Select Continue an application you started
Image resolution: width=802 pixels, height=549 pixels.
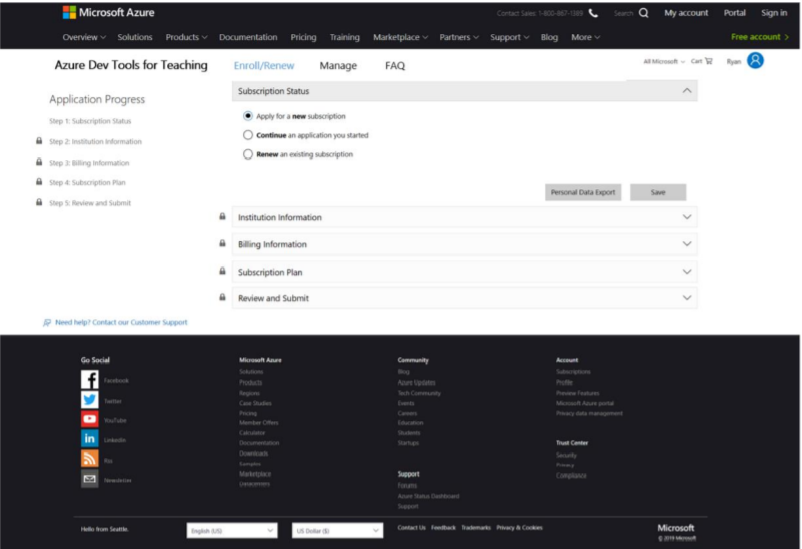(x=248, y=135)
